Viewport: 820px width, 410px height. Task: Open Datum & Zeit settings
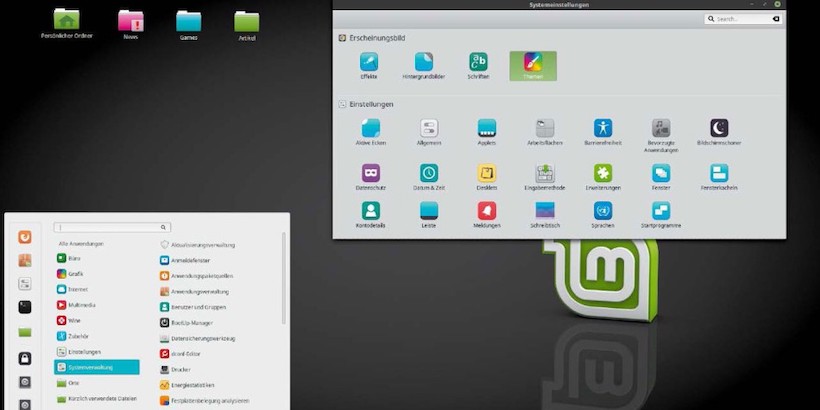(429, 177)
